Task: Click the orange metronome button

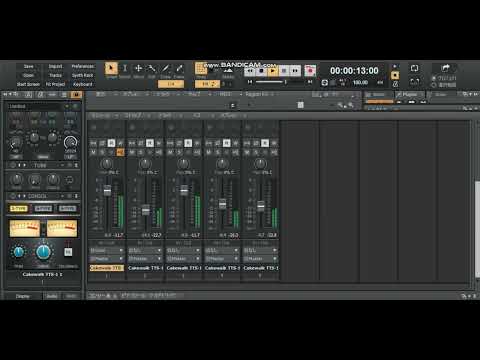Action: (395, 75)
